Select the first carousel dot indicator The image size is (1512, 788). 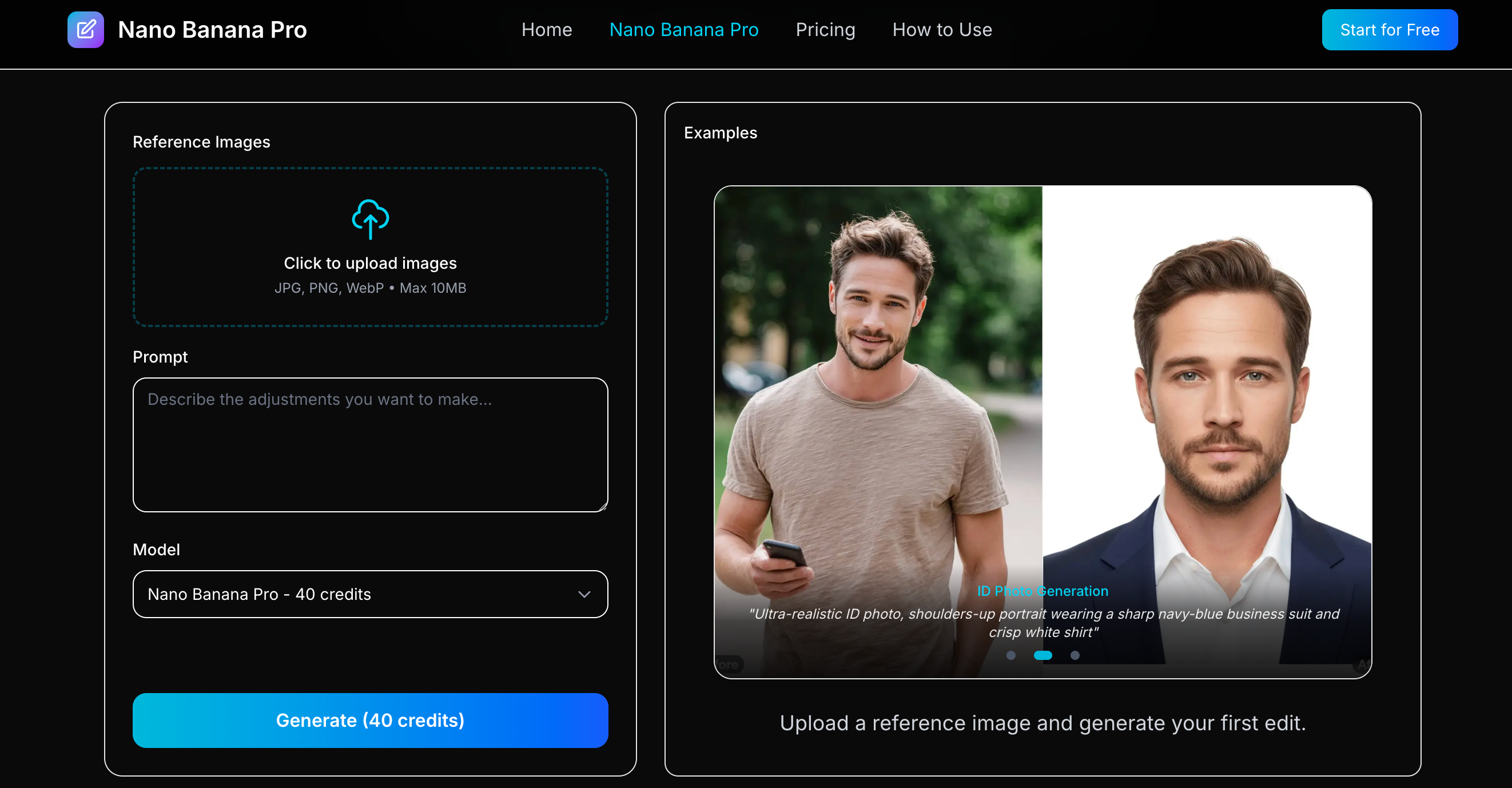point(1010,655)
